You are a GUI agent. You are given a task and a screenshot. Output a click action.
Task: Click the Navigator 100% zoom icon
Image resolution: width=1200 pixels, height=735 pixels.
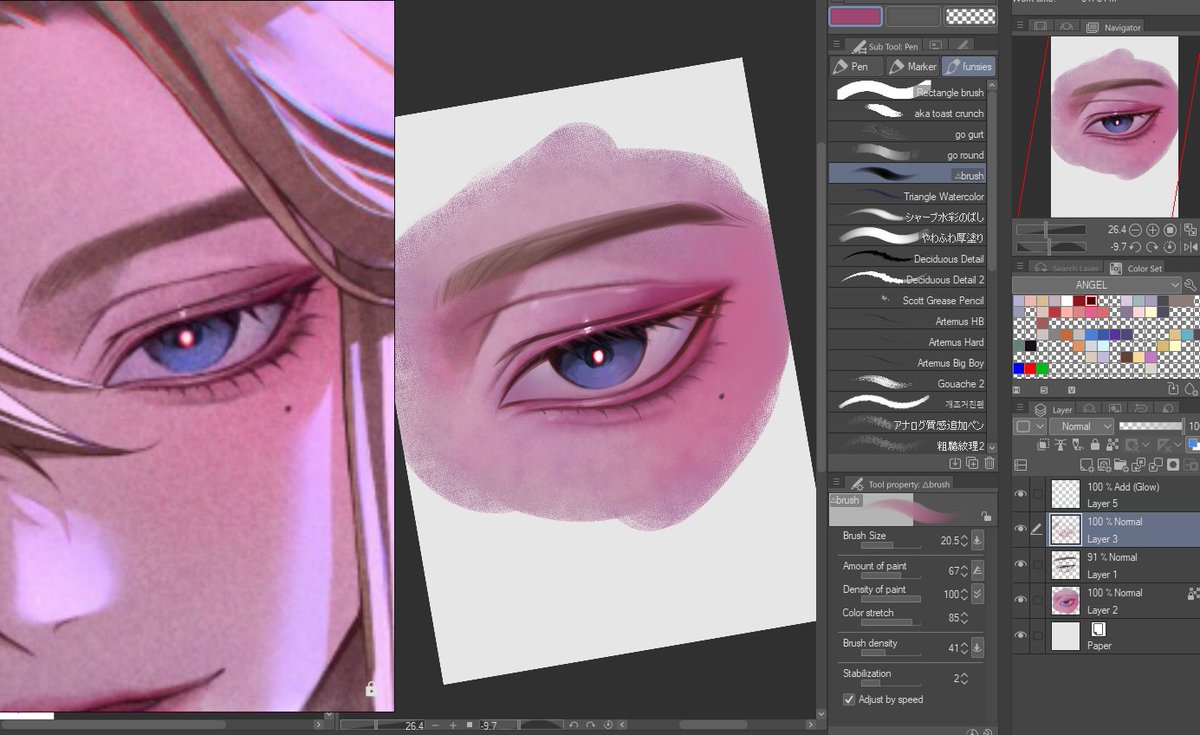pyautogui.click(x=1170, y=229)
